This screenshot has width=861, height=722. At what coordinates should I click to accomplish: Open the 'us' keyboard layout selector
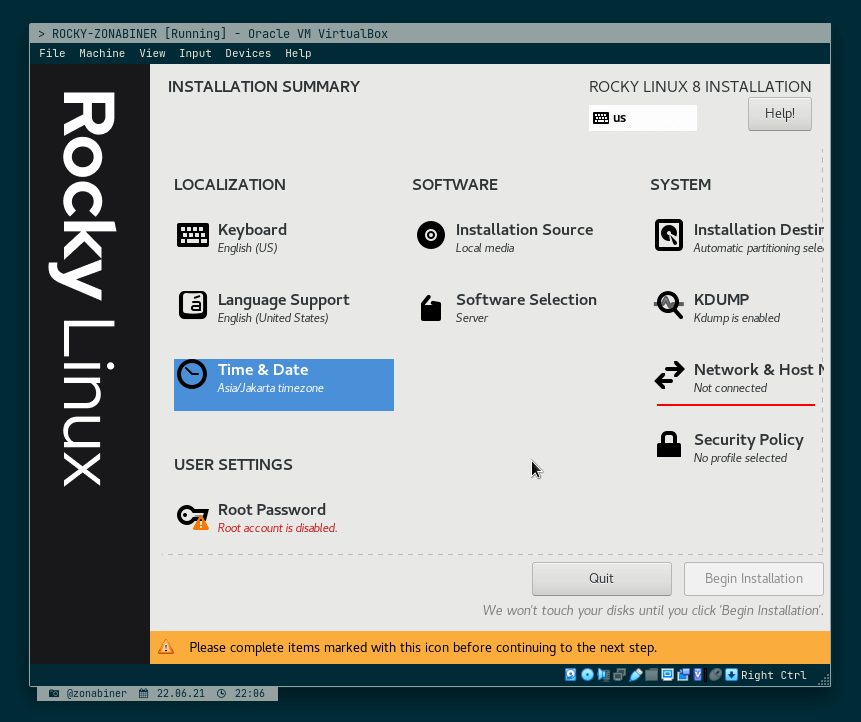pos(643,118)
